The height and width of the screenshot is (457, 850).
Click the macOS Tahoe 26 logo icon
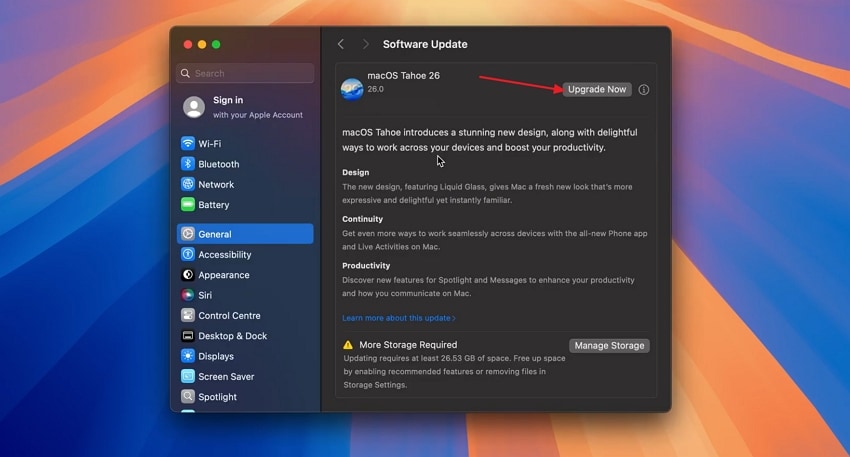tap(352, 89)
